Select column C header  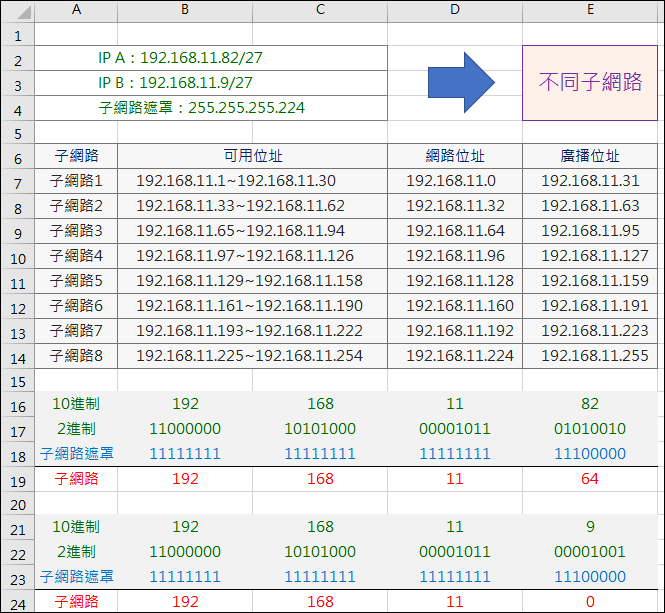click(x=320, y=11)
